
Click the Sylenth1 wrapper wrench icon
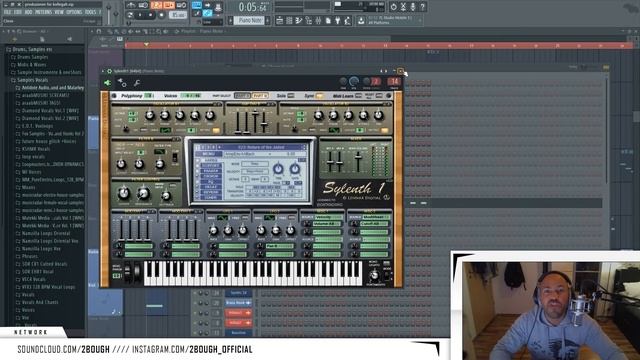[x=137, y=83]
